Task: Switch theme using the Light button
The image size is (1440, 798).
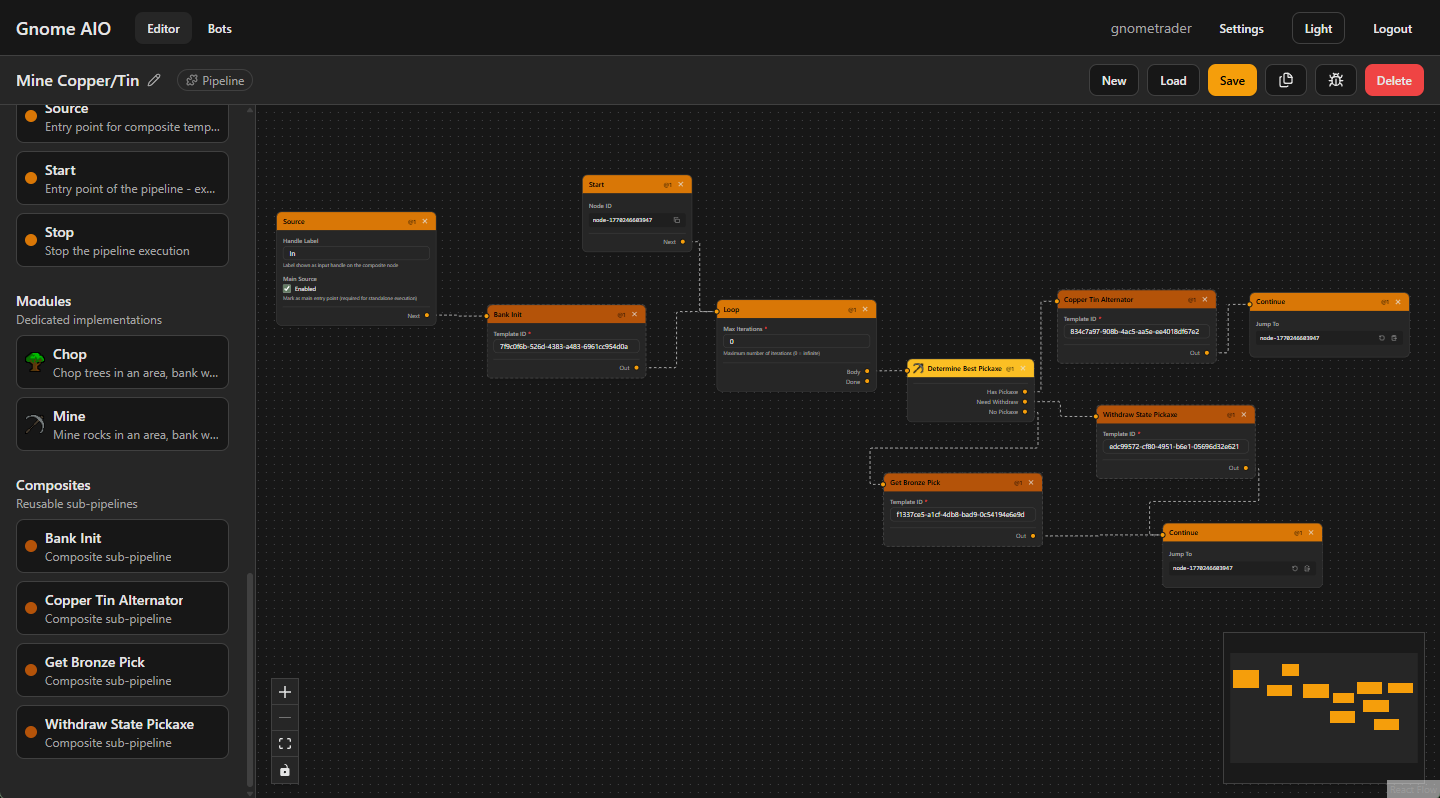Action: pyautogui.click(x=1318, y=29)
